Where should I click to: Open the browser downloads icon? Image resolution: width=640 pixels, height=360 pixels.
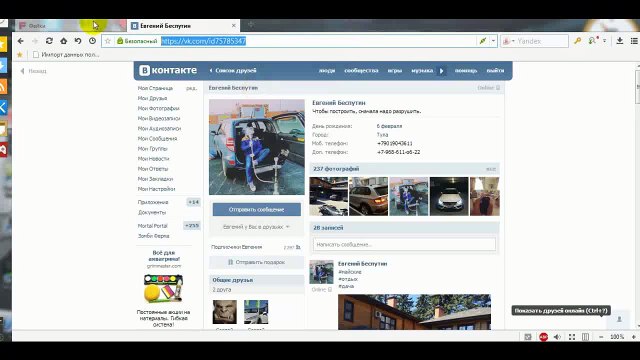620,41
